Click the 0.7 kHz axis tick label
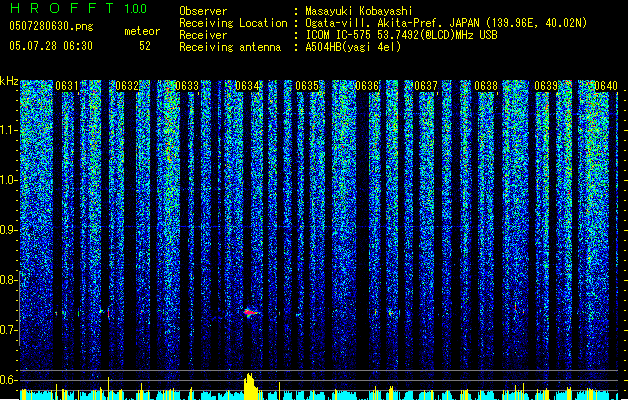This screenshot has width=629, height=400. coord(7,330)
